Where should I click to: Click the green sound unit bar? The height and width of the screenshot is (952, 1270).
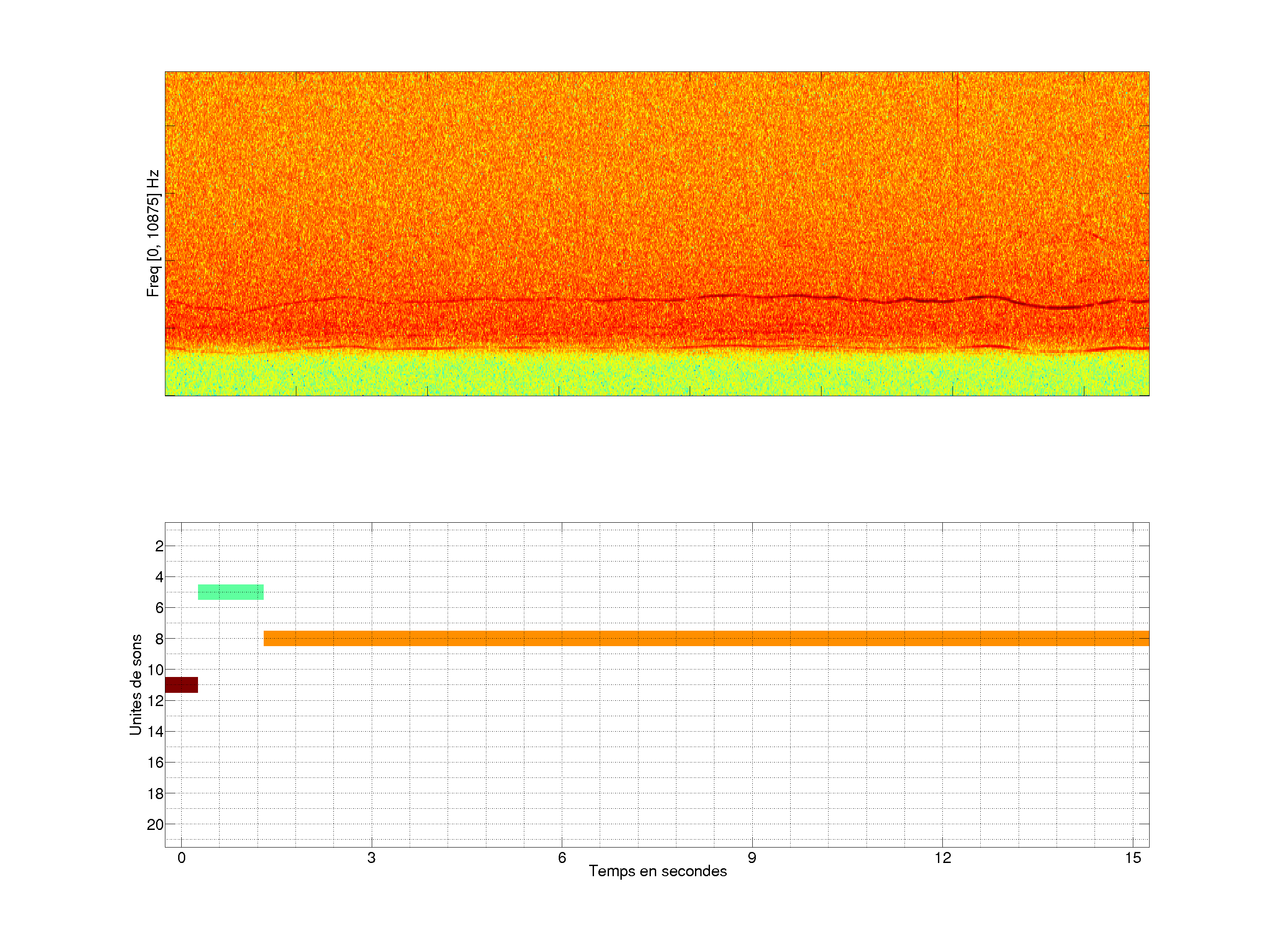click(231, 591)
